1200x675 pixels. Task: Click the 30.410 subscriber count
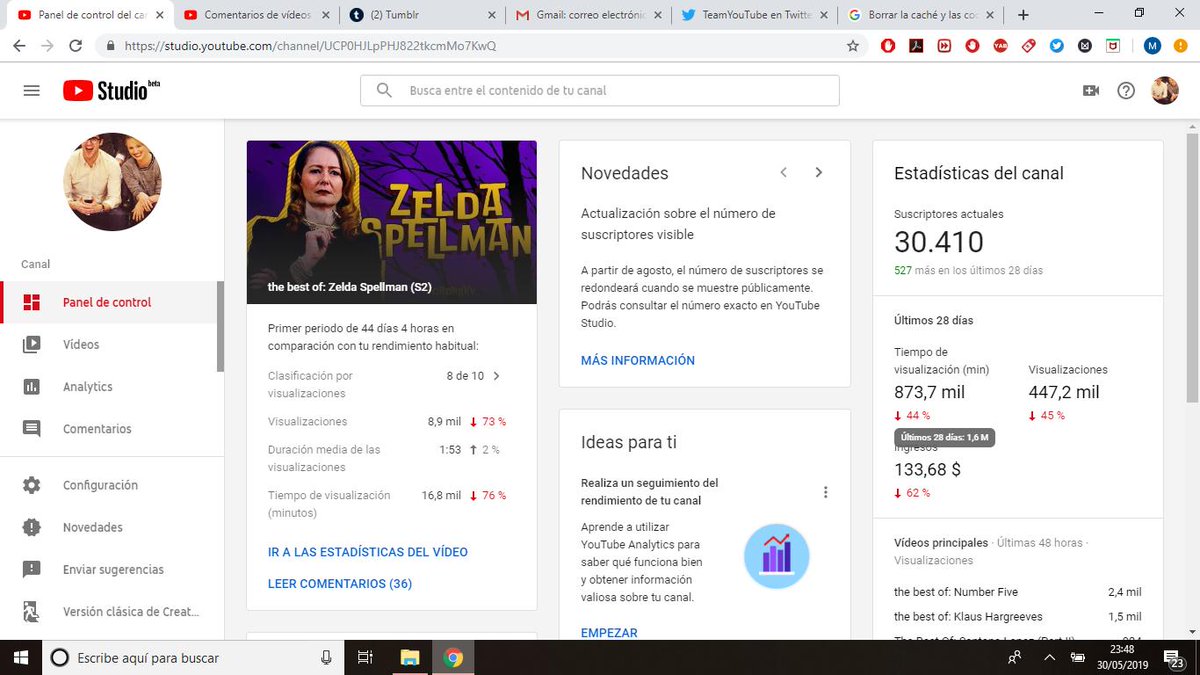938,242
